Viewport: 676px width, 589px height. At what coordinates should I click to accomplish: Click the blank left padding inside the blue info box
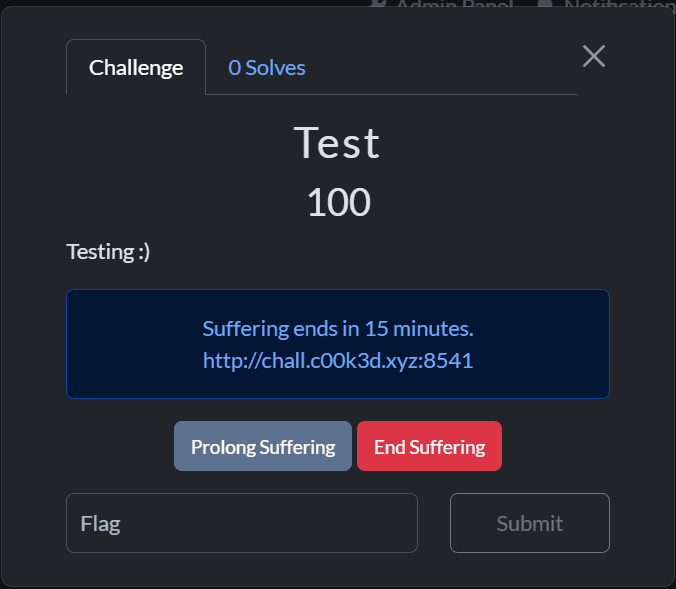coord(120,344)
